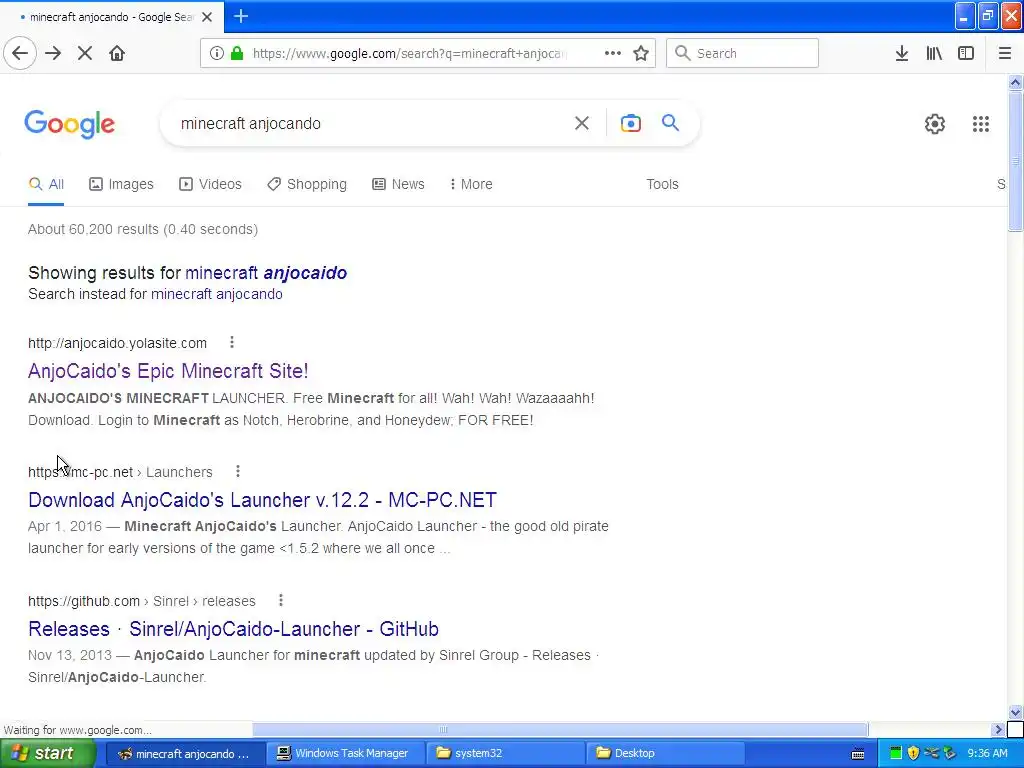Image resolution: width=1024 pixels, height=768 pixels.
Task: Click the http://anjocaido.yolasite.com URL text
Action: 118,343
